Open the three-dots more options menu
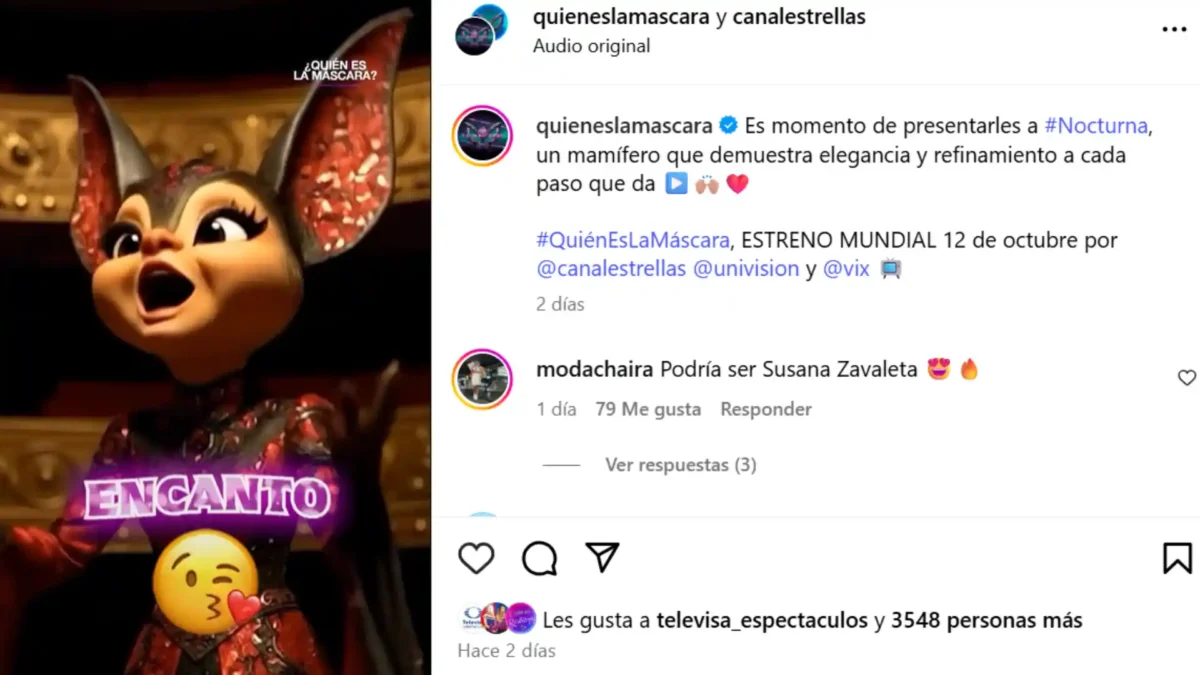Viewport: 1200px width, 675px height. click(x=1174, y=30)
